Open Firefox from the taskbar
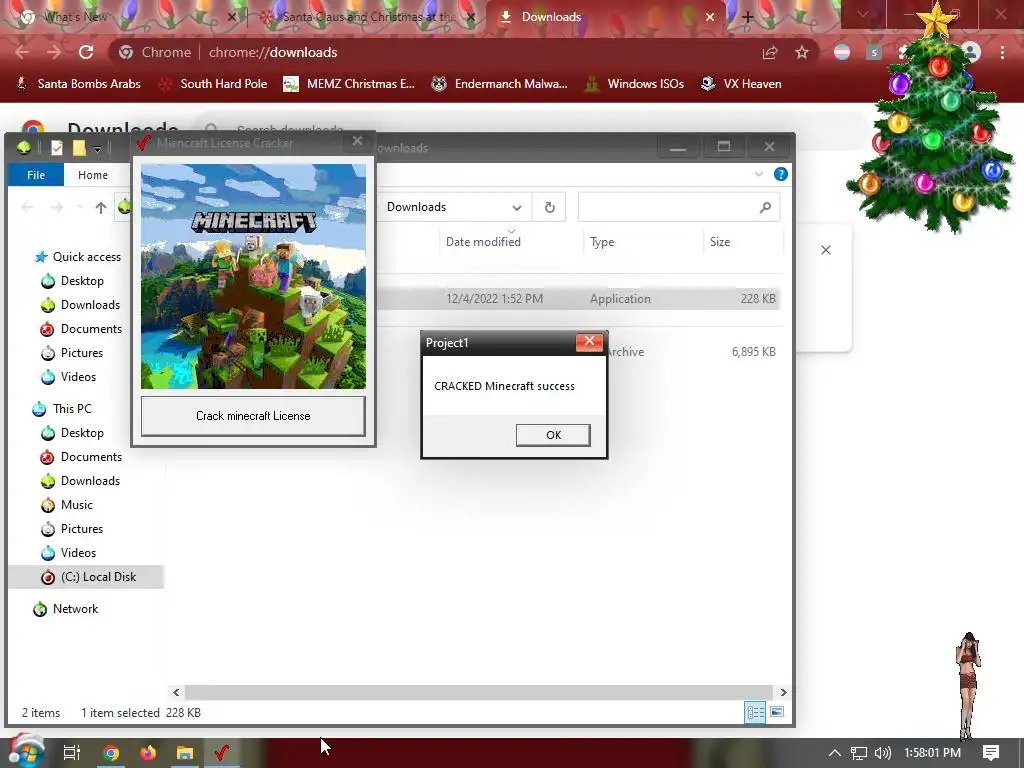This screenshot has width=1024, height=768. pyautogui.click(x=148, y=753)
